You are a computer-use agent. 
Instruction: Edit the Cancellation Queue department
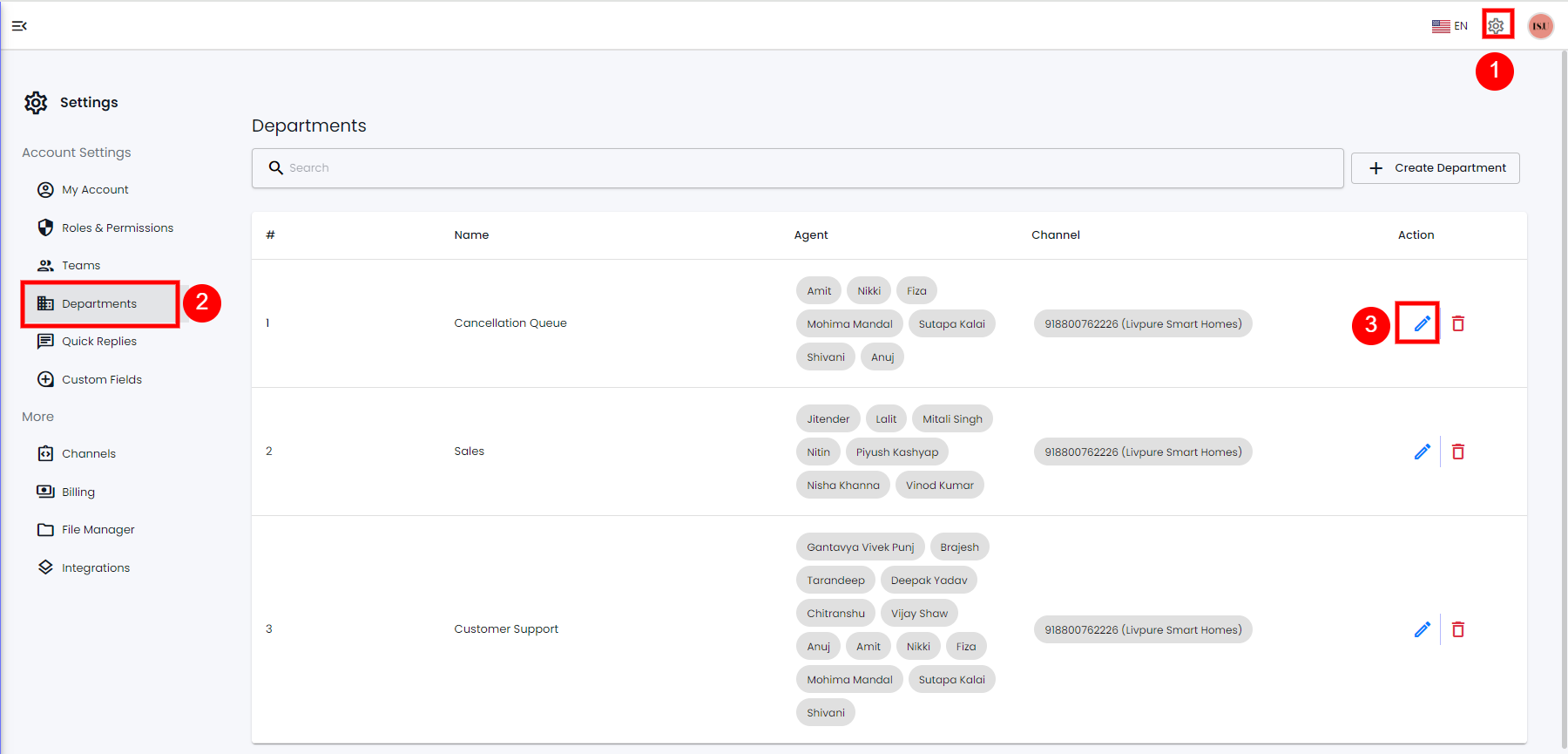tap(1422, 323)
